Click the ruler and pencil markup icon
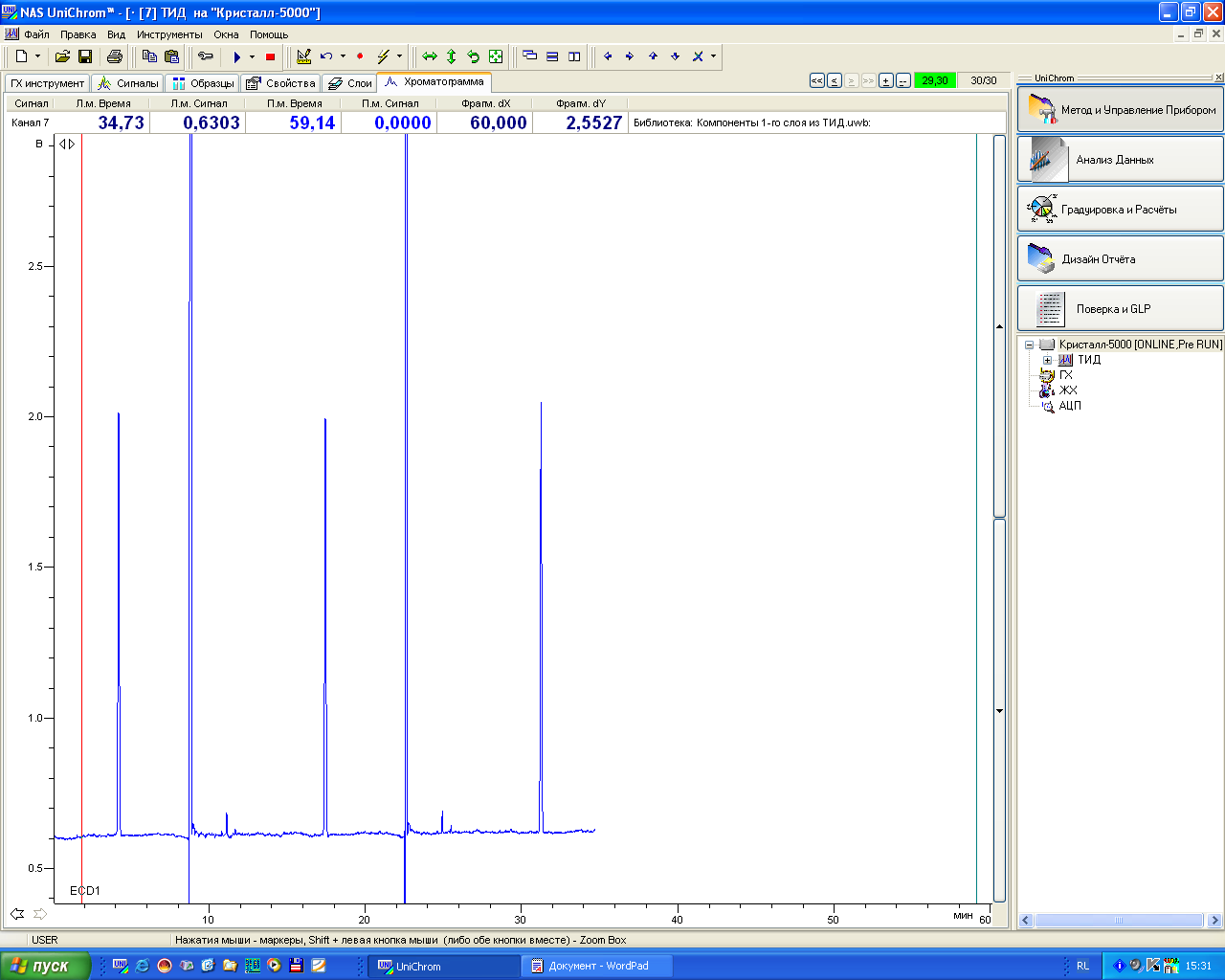This screenshot has width=1225, height=980. click(304, 56)
